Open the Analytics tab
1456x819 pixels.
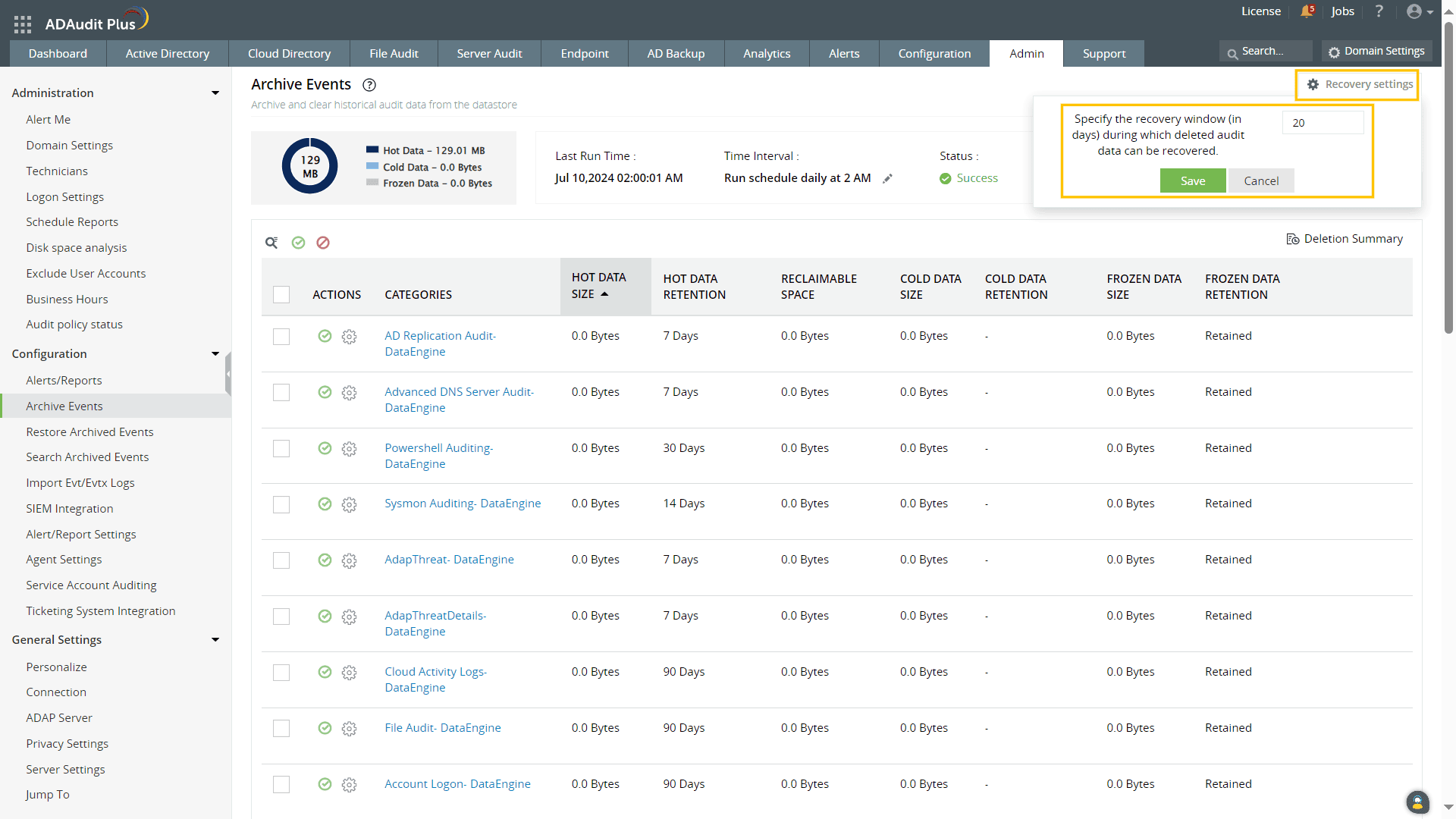[x=766, y=54]
